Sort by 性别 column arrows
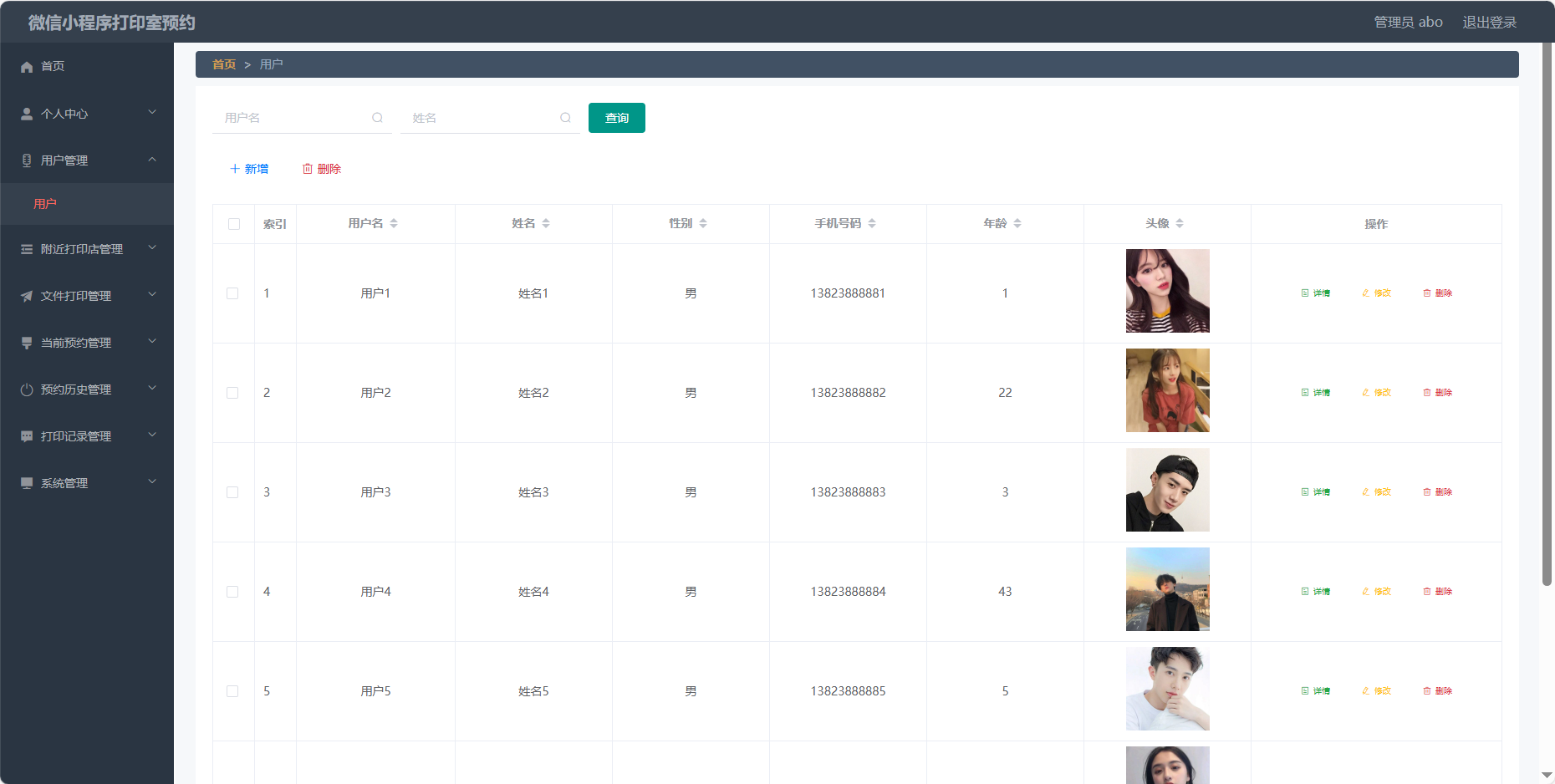The height and width of the screenshot is (784, 1555). (x=703, y=223)
